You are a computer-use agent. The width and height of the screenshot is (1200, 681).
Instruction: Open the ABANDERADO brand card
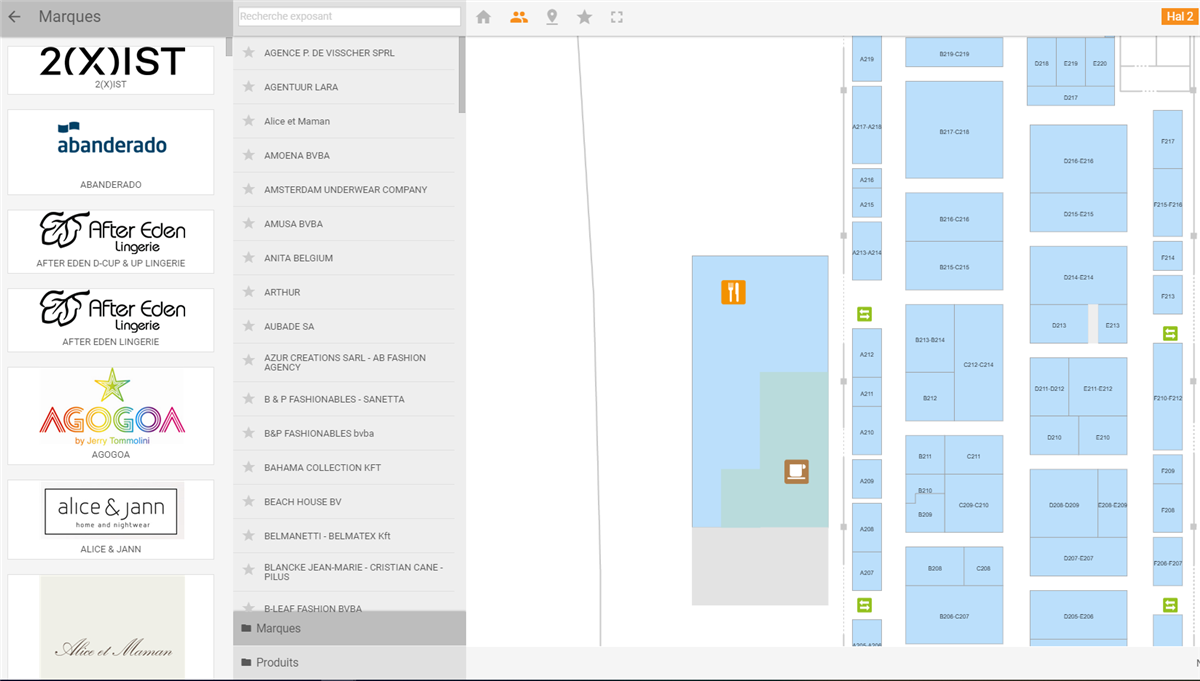111,152
